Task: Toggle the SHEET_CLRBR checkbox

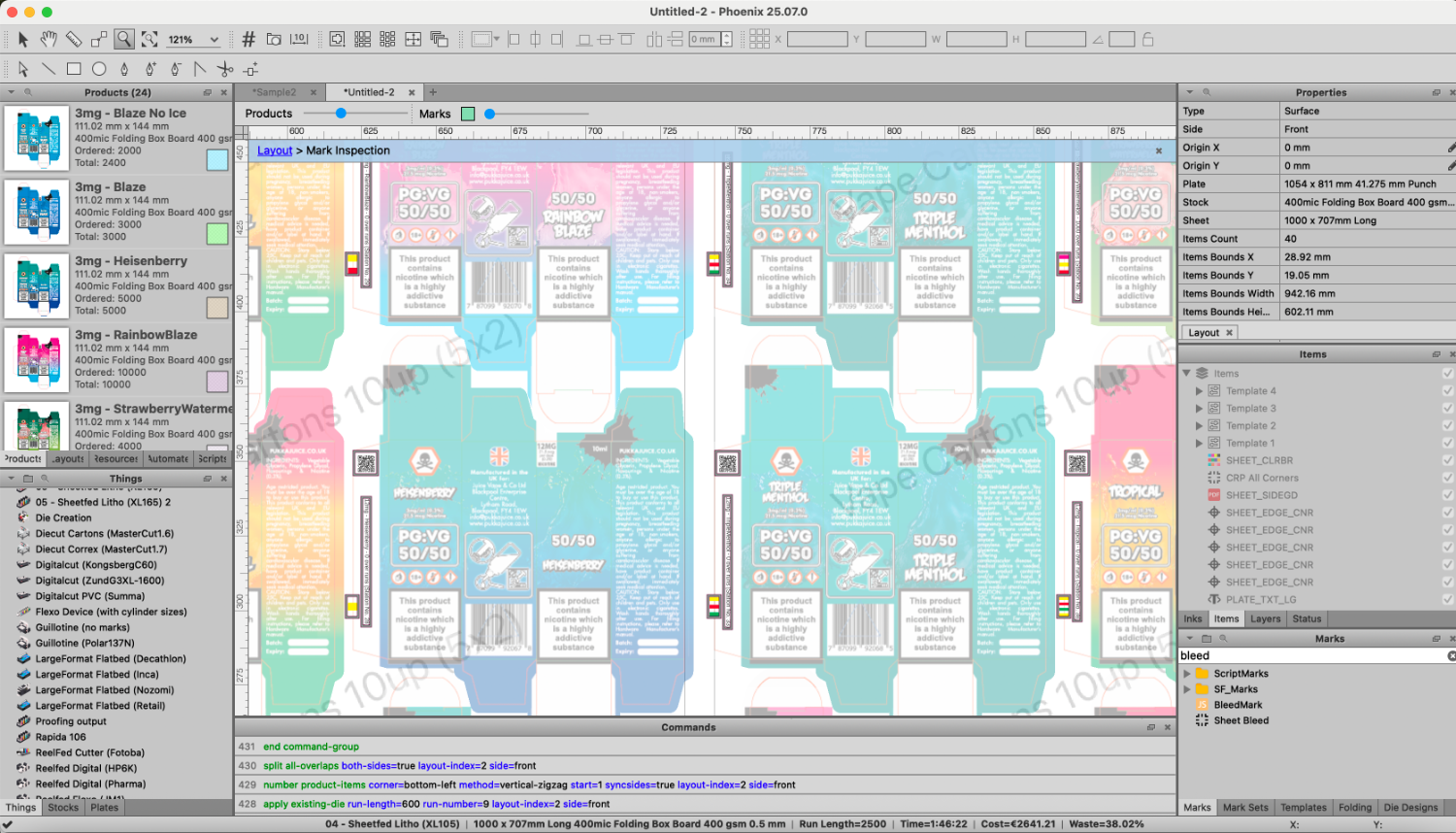Action: [x=1447, y=460]
